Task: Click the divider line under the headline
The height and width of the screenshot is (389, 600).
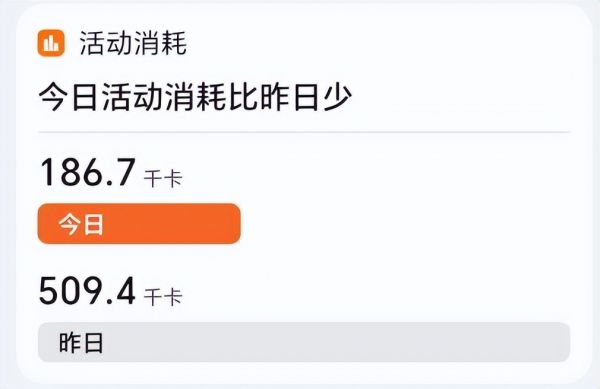Action: [x=304, y=132]
